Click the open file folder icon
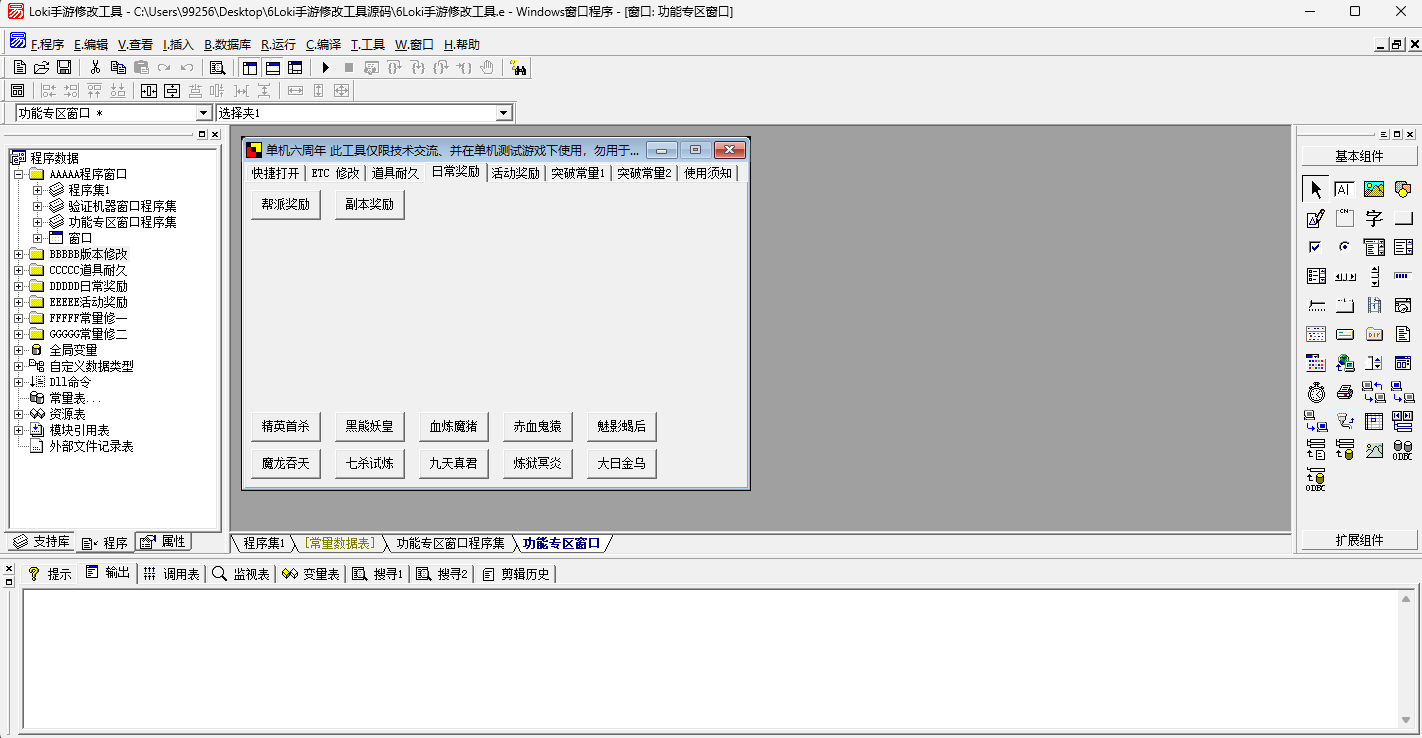 (x=42, y=68)
